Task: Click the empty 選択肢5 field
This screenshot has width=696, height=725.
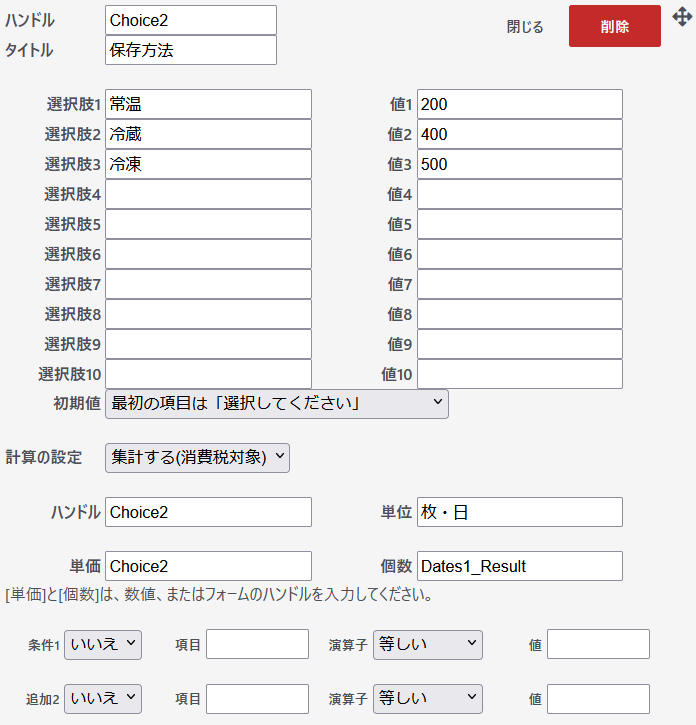Action: click(x=209, y=224)
